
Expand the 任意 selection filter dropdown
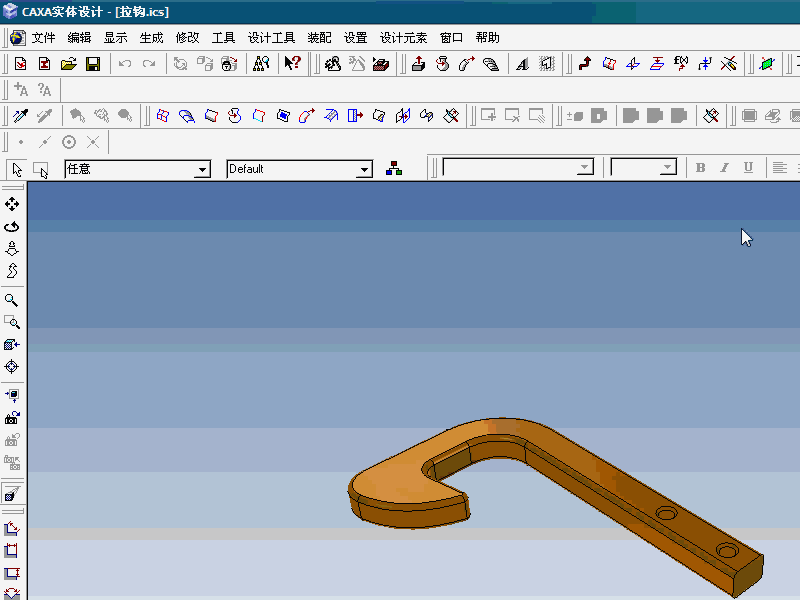pos(203,169)
